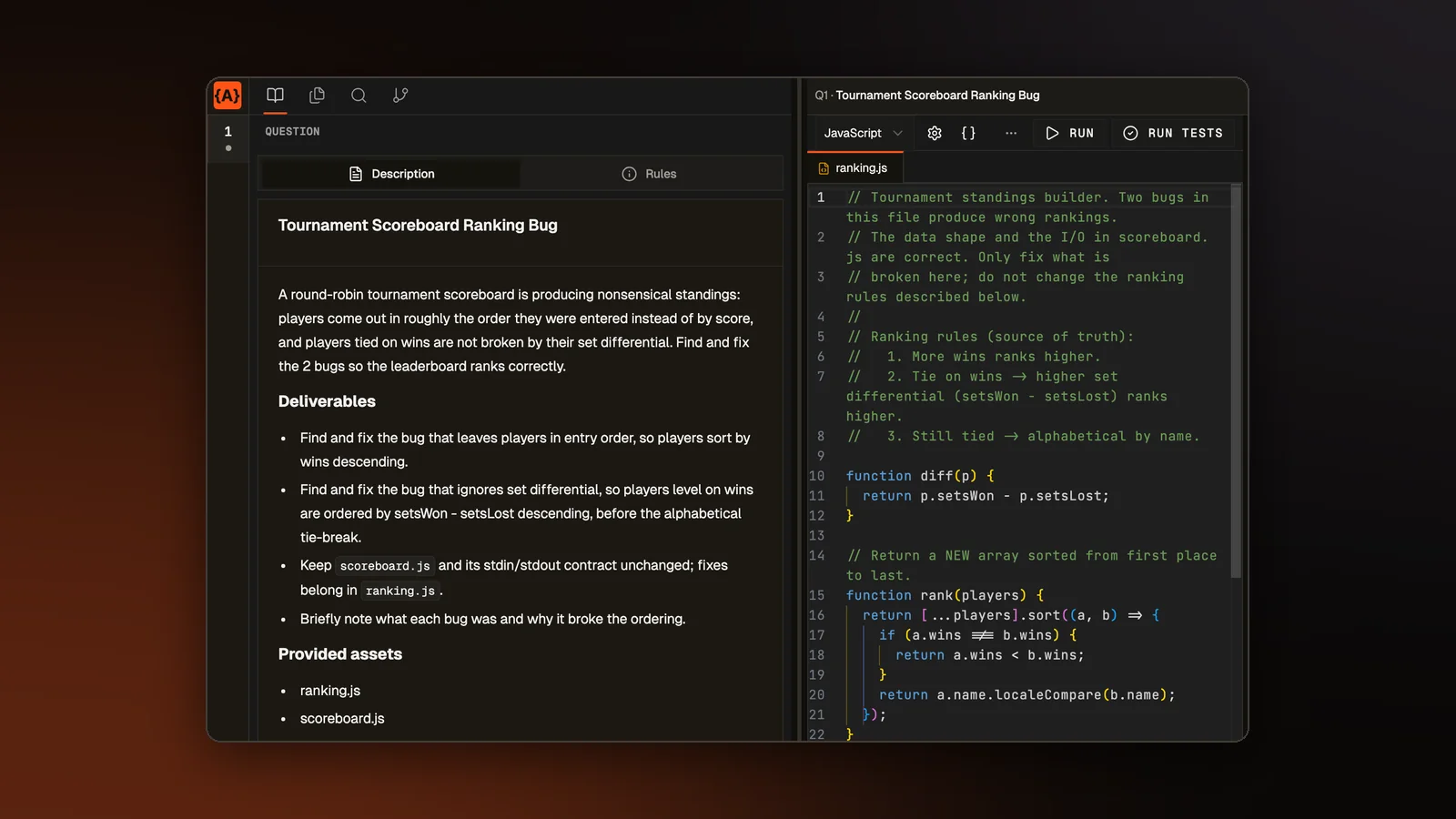Click the Rules tab info icon
This screenshot has height=819, width=1456.
(x=629, y=174)
